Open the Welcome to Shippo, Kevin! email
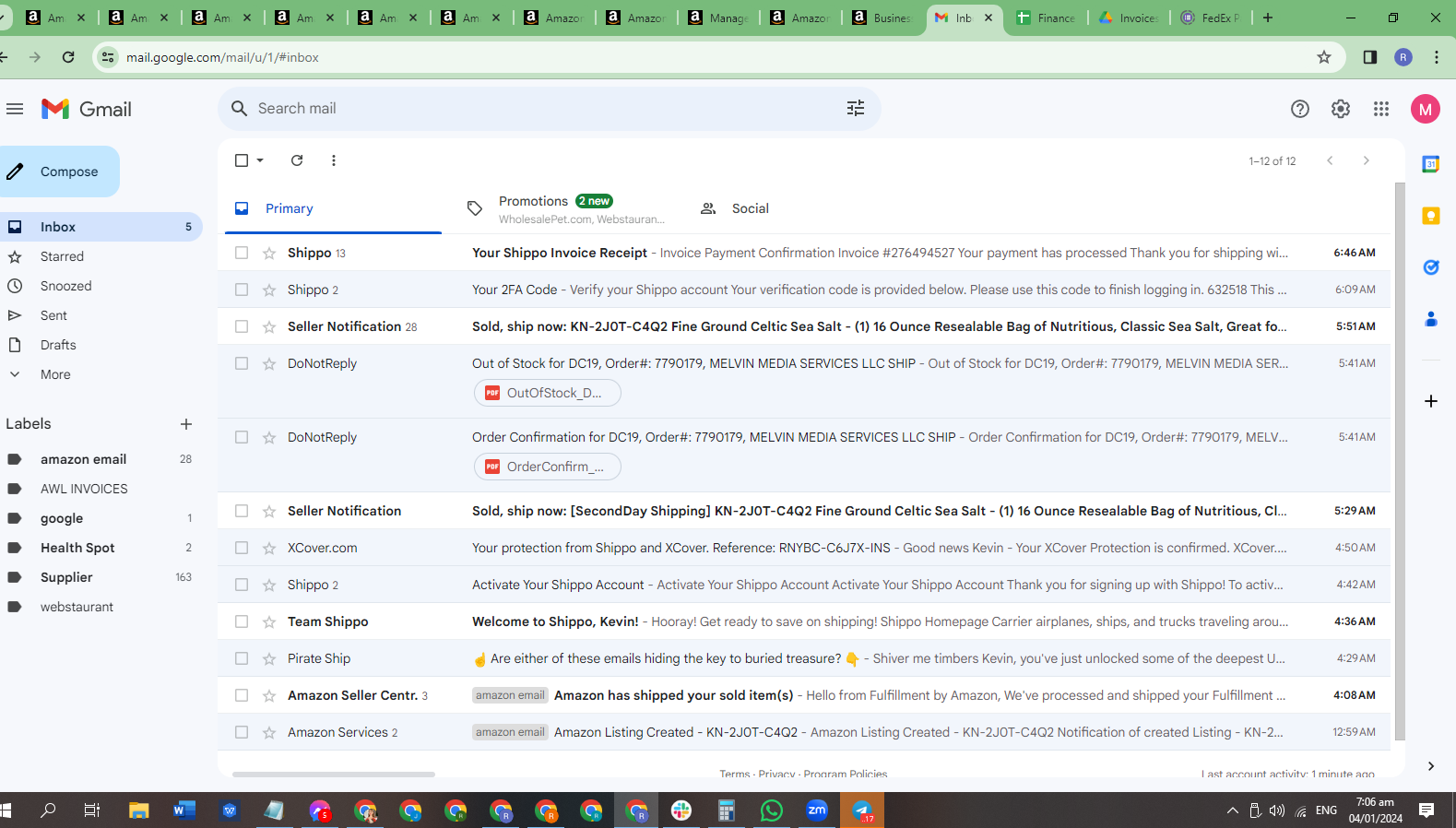Viewport: 1456px width, 828px height. [804, 621]
